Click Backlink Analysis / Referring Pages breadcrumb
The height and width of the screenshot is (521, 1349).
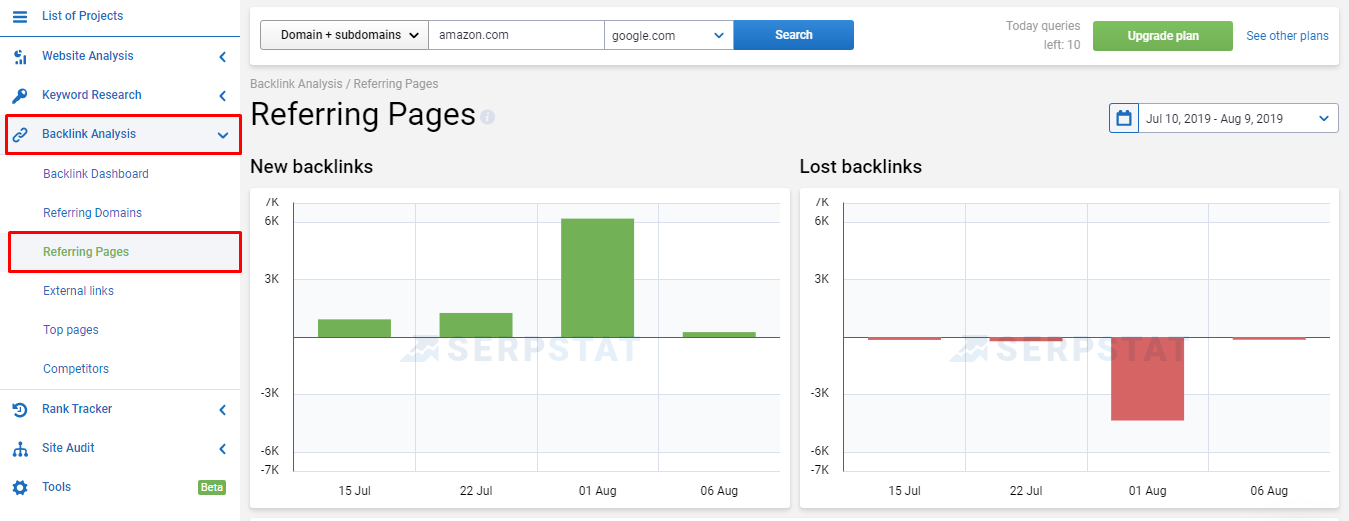coord(344,84)
